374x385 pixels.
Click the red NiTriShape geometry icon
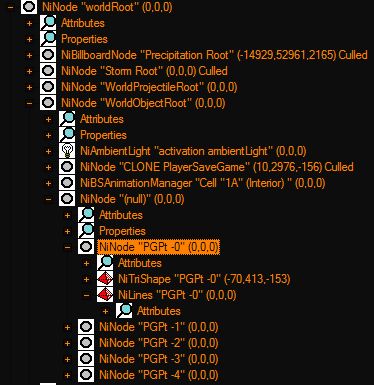[x=105, y=279]
